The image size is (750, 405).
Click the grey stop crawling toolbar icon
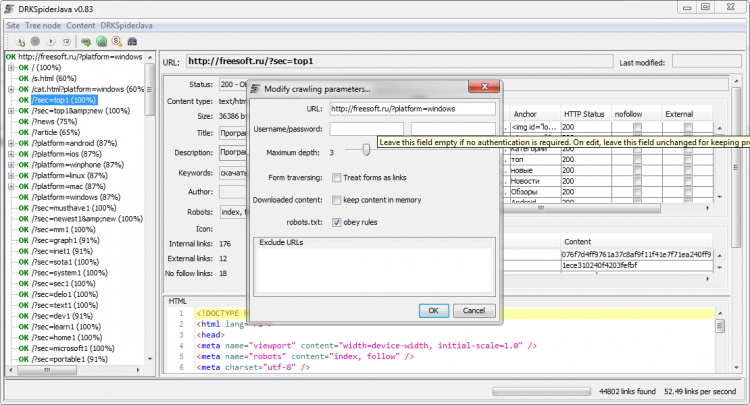point(36,41)
